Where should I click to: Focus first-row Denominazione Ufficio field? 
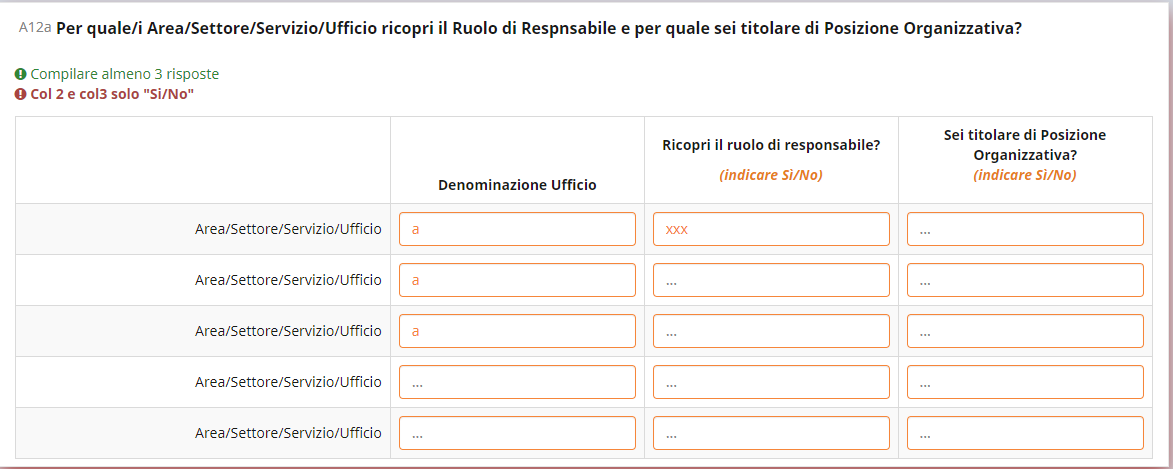(x=517, y=229)
